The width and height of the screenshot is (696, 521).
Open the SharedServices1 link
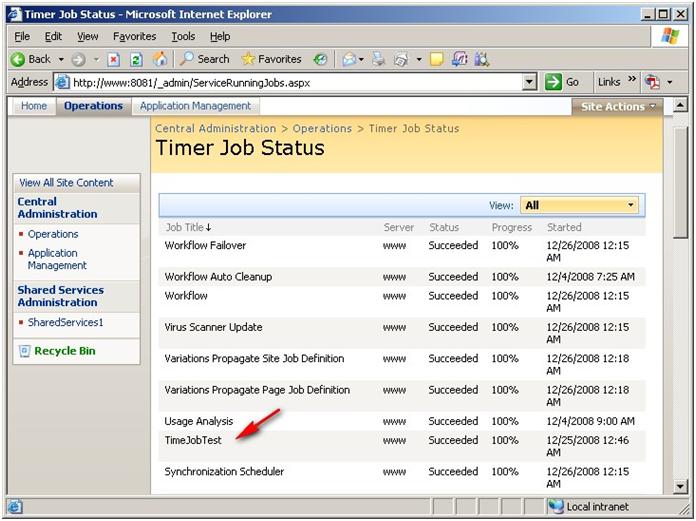[x=65, y=322]
